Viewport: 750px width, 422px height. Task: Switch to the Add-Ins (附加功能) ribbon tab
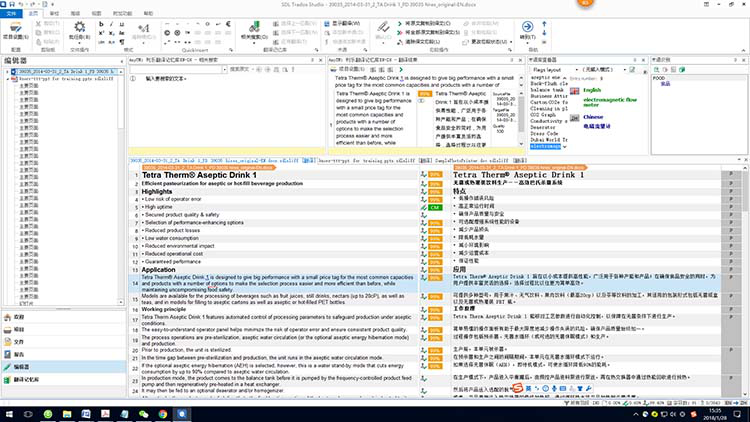[122, 13]
